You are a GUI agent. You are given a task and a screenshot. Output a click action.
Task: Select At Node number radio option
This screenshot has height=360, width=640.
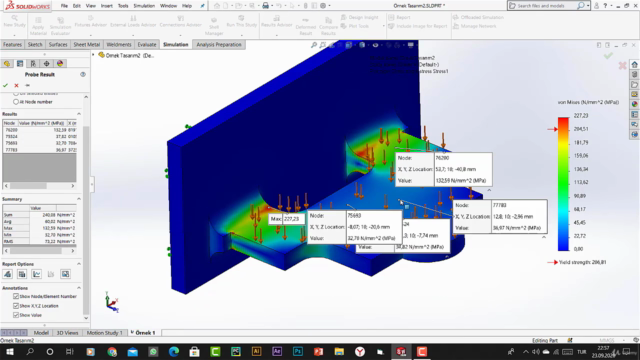16,102
